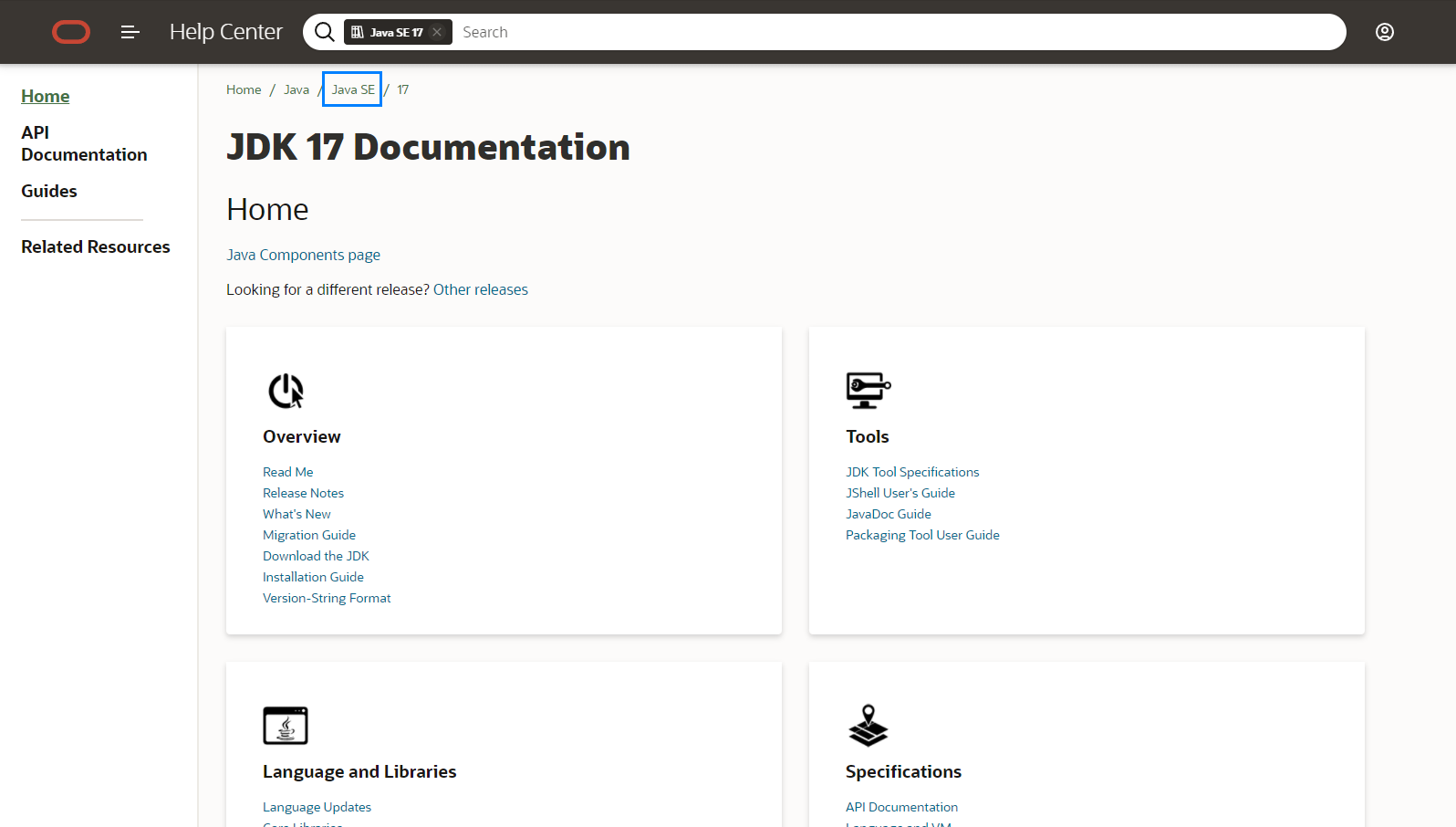Open Guides in the sidebar
1456x827 pixels.
click(x=49, y=191)
